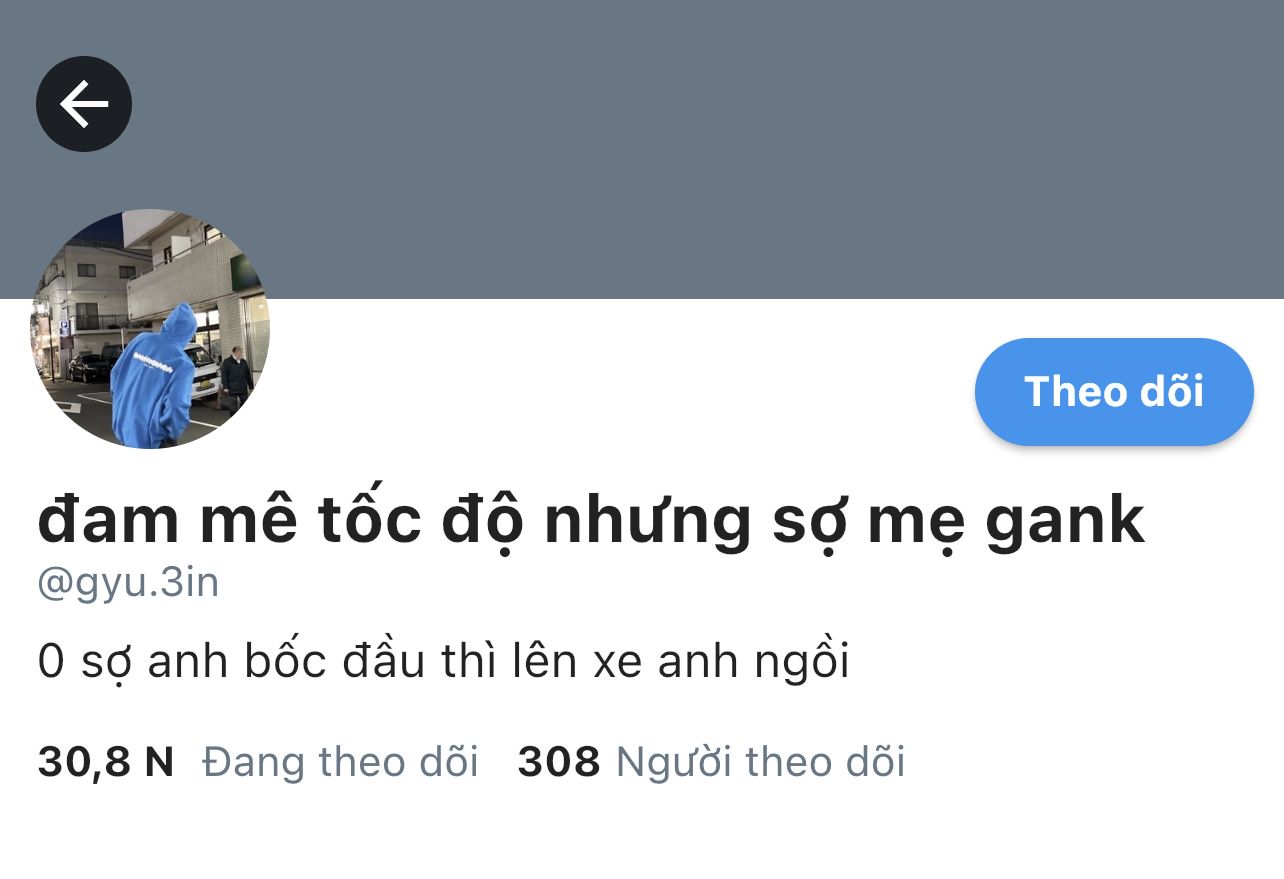The image size is (1284, 879).
Task: Open the circular profile avatar photo
Action: (x=150, y=328)
